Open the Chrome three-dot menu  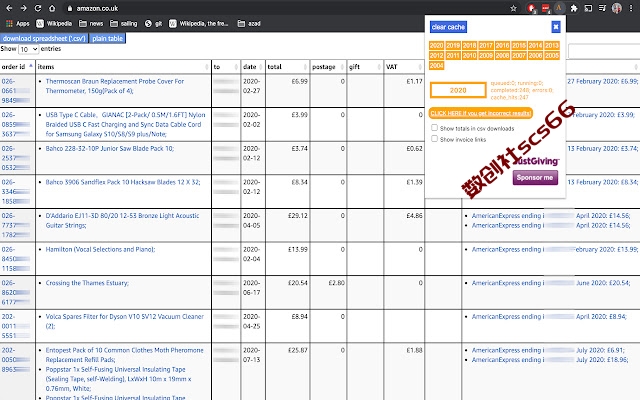pyautogui.click(x=631, y=8)
